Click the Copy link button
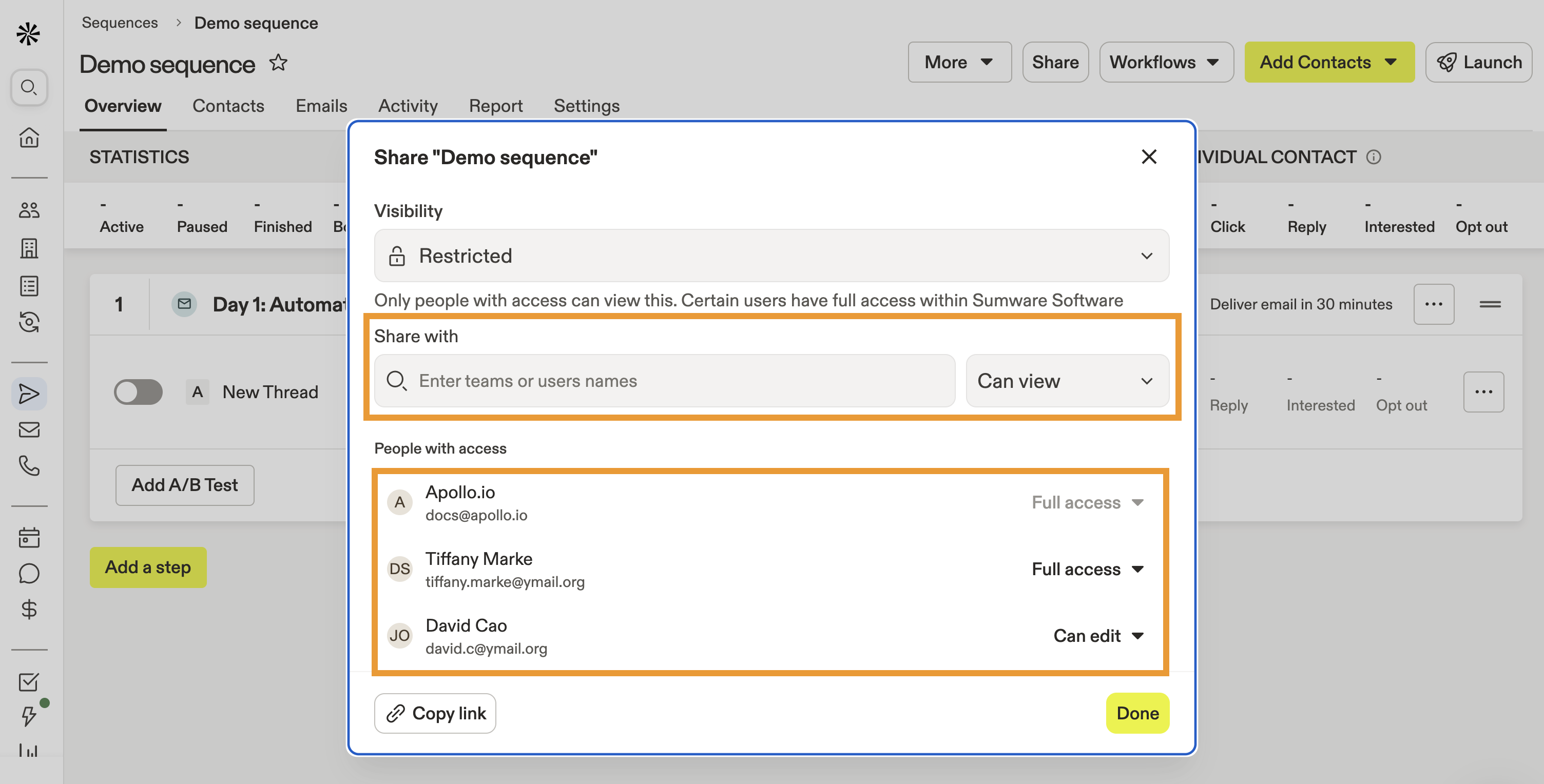Viewport: 1544px width, 784px height. click(435, 713)
